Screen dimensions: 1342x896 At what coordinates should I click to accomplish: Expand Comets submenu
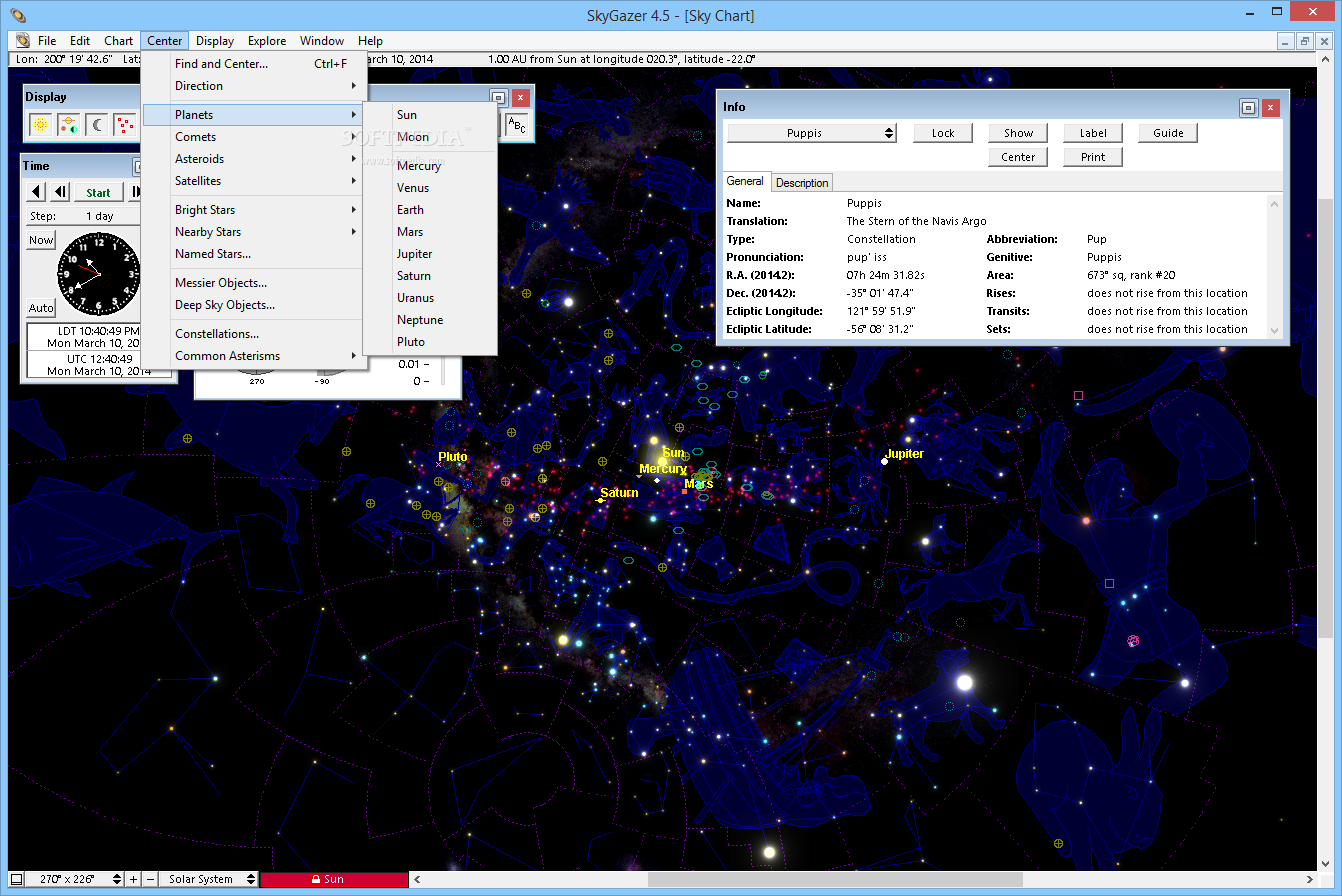[x=252, y=137]
